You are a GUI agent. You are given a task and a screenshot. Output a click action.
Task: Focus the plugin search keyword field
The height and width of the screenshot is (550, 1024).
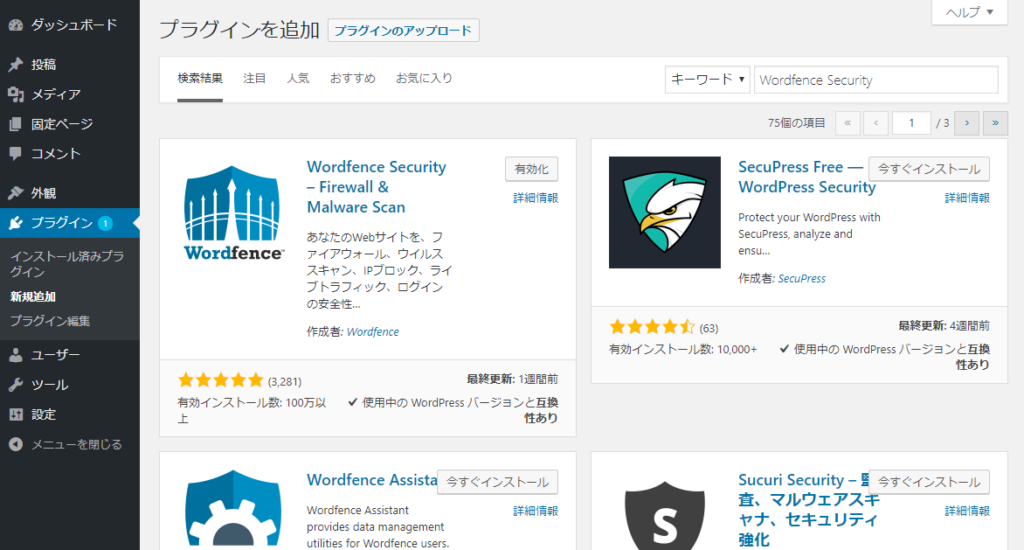tap(876, 80)
